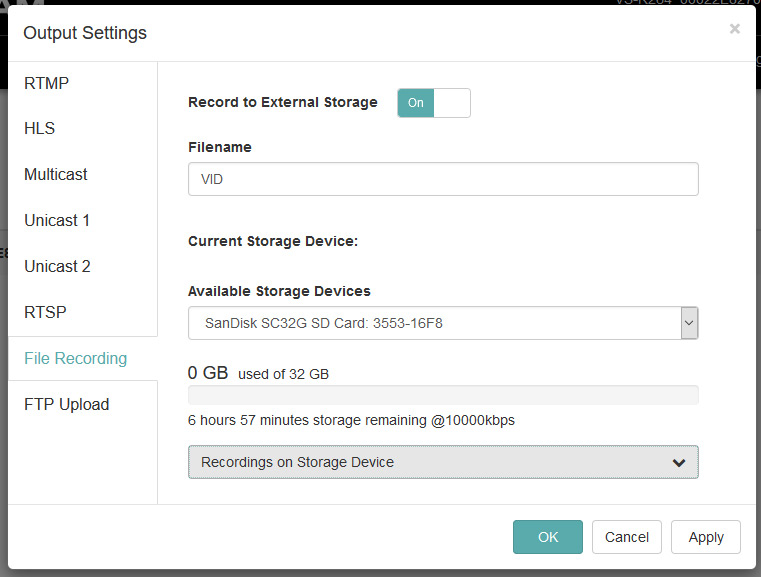
Task: Go to the Unicast 1 tab
Action: [57, 221]
